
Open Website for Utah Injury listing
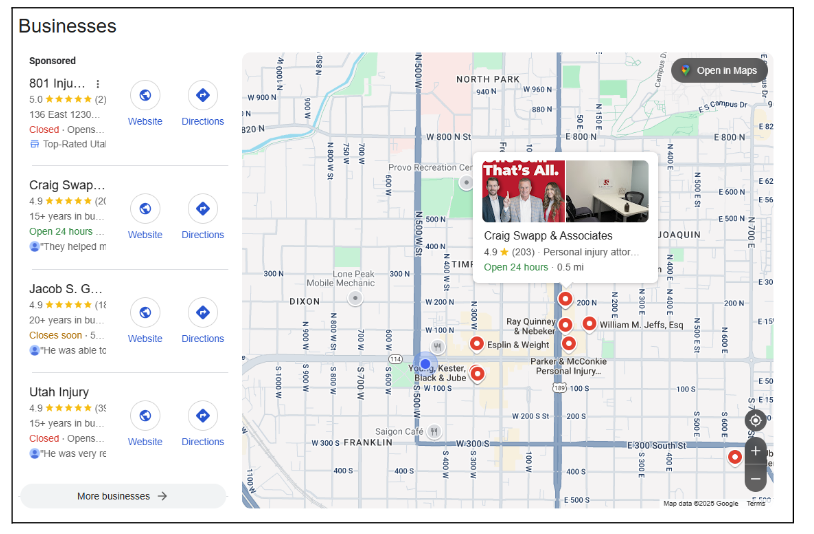click(145, 425)
